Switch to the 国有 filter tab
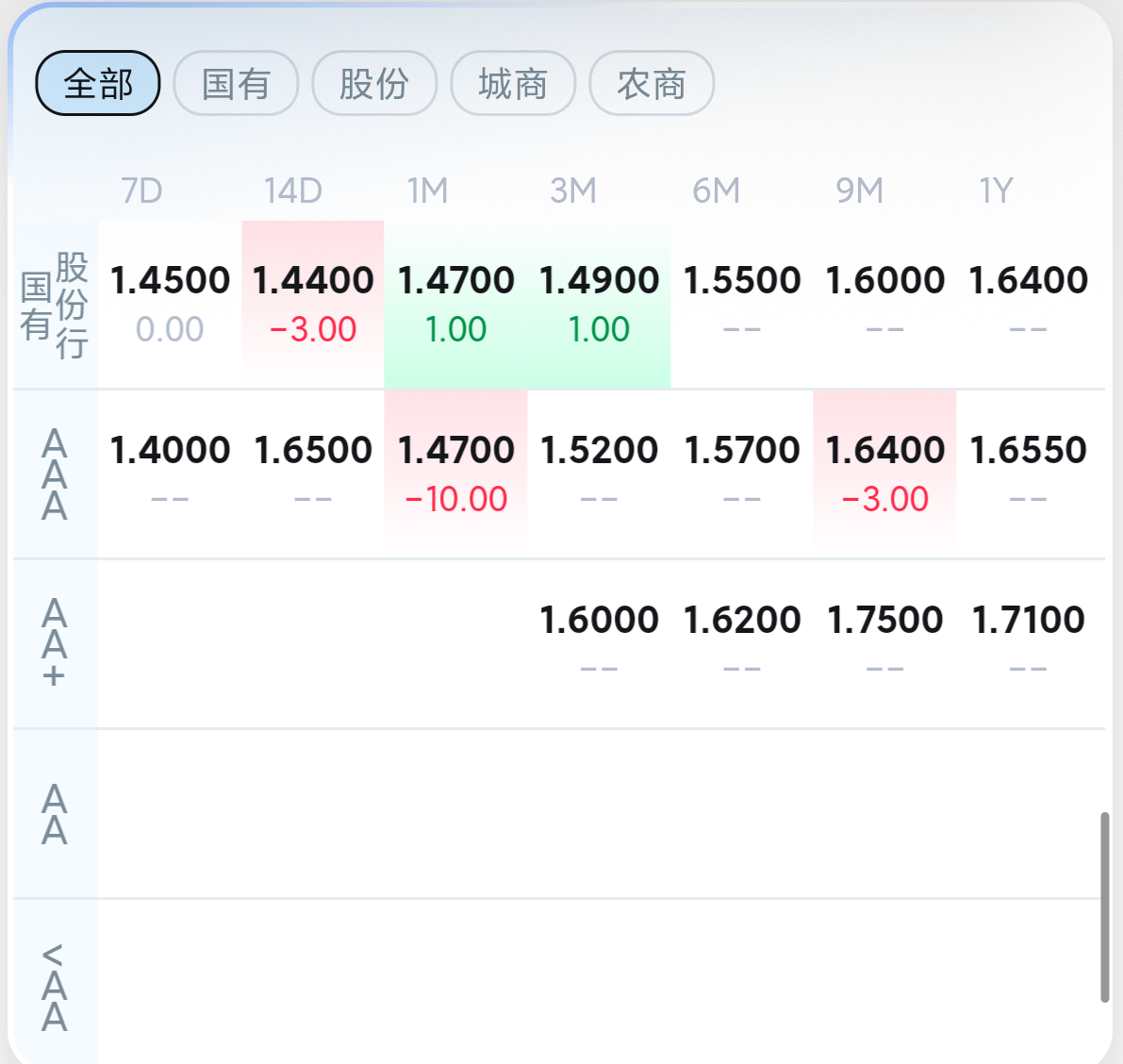 click(x=237, y=83)
